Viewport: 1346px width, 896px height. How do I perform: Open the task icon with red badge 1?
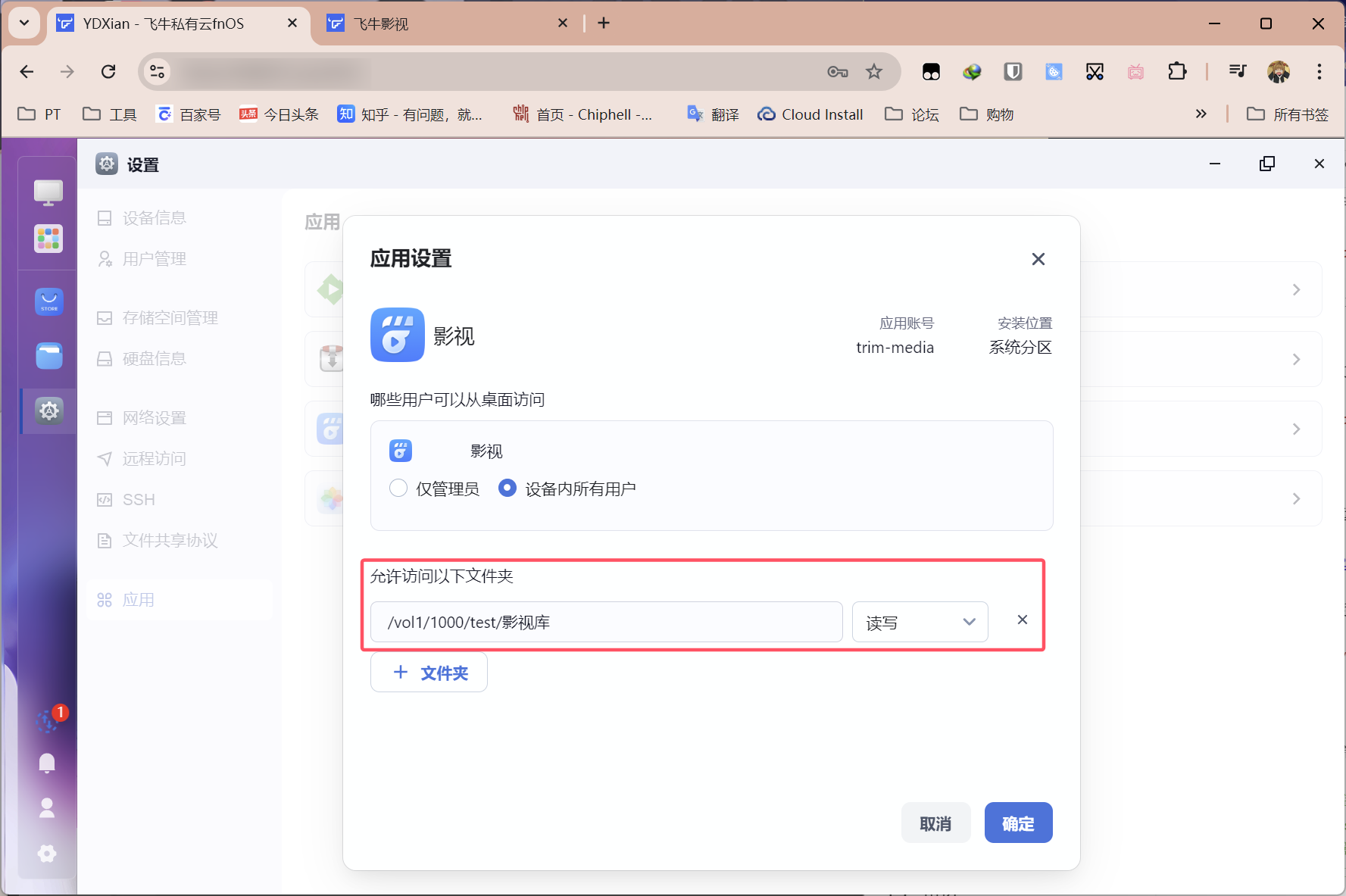click(x=50, y=719)
